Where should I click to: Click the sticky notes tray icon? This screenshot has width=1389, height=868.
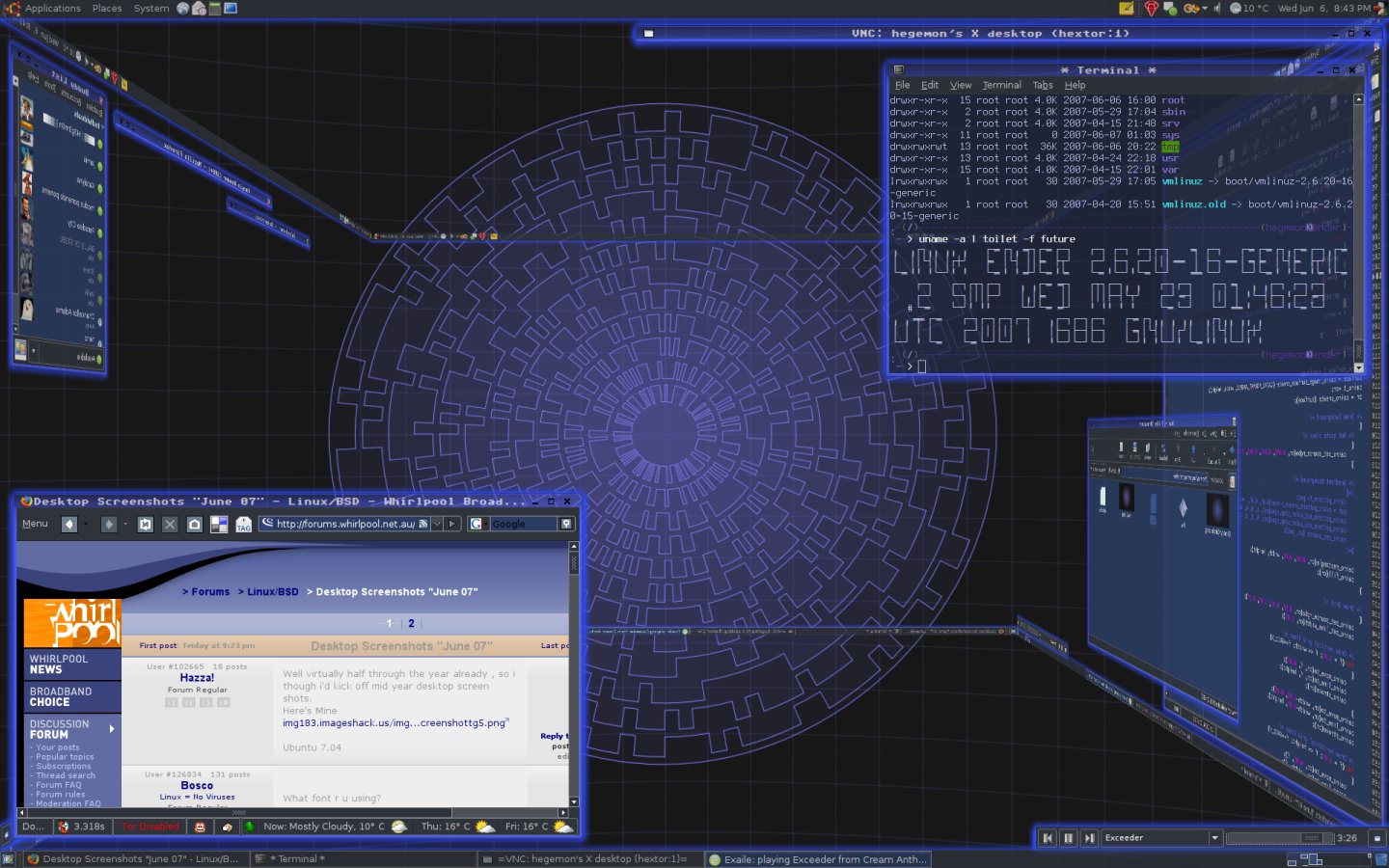[1127, 8]
